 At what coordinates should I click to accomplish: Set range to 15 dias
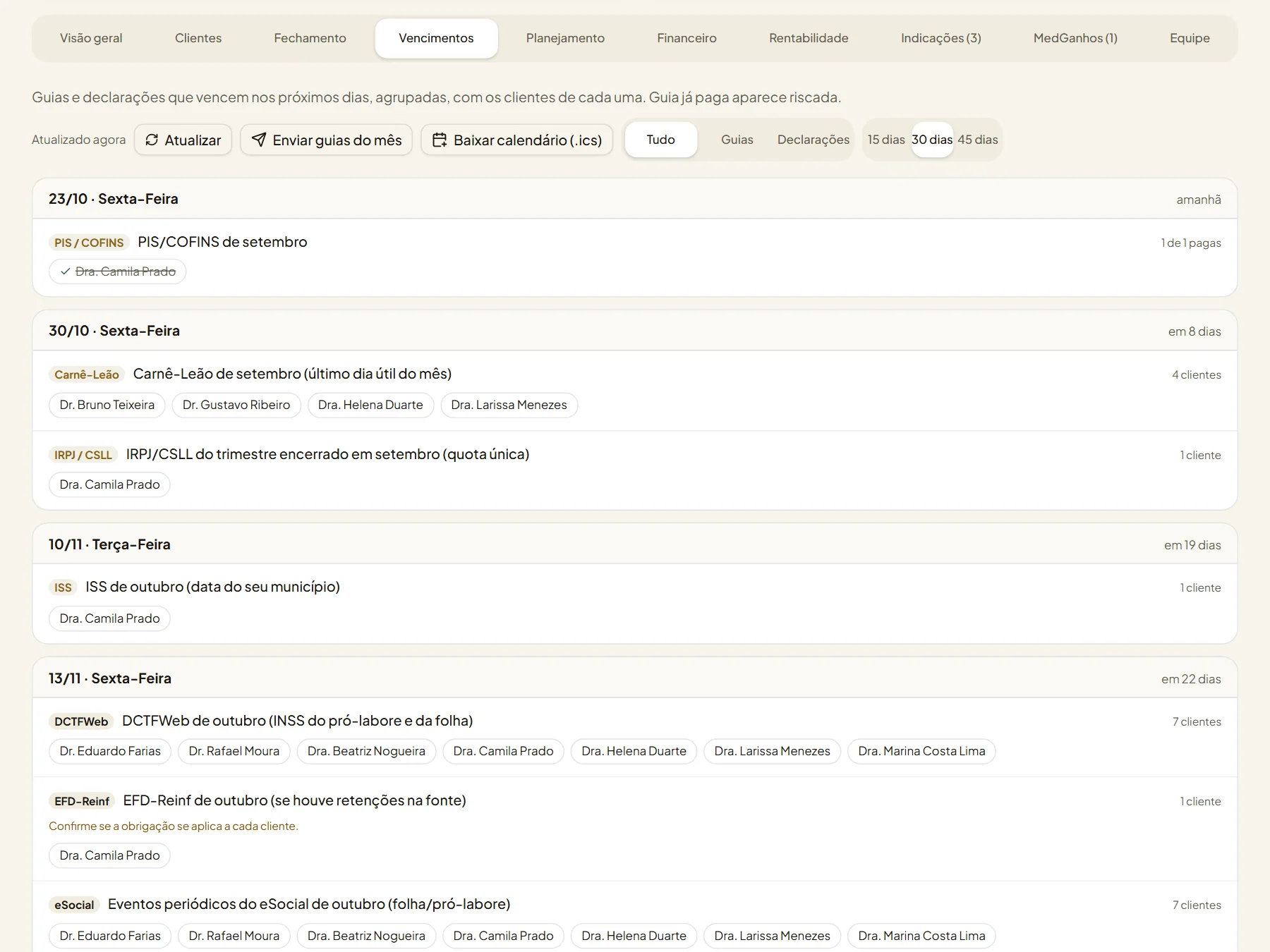click(x=886, y=140)
